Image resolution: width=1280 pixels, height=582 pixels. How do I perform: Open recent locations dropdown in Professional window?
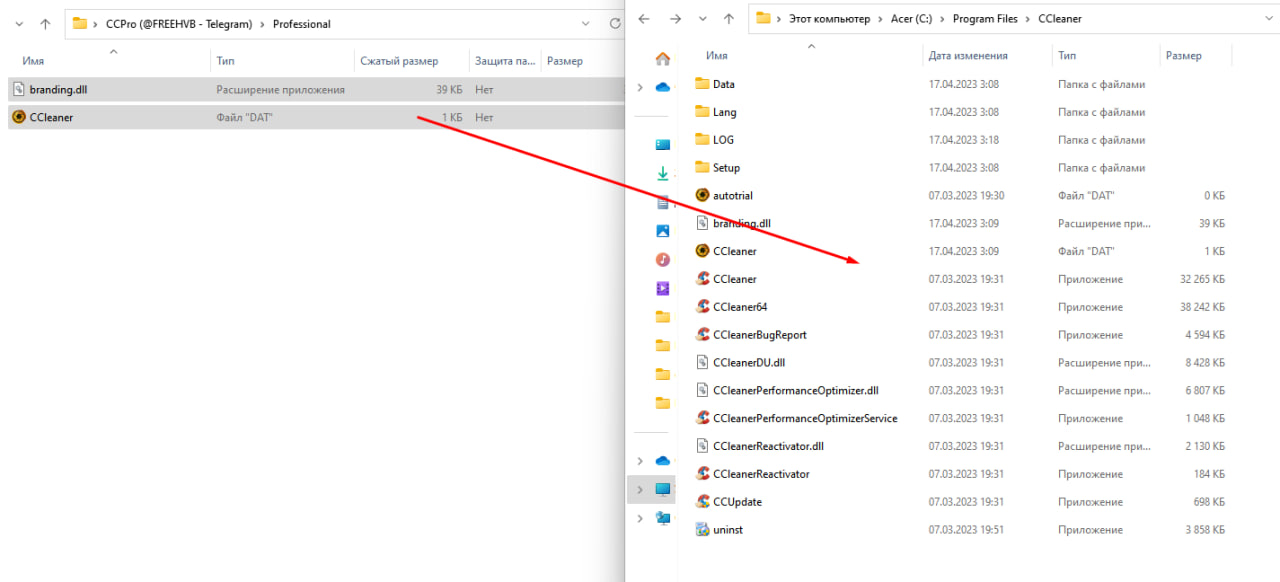(x=19, y=24)
